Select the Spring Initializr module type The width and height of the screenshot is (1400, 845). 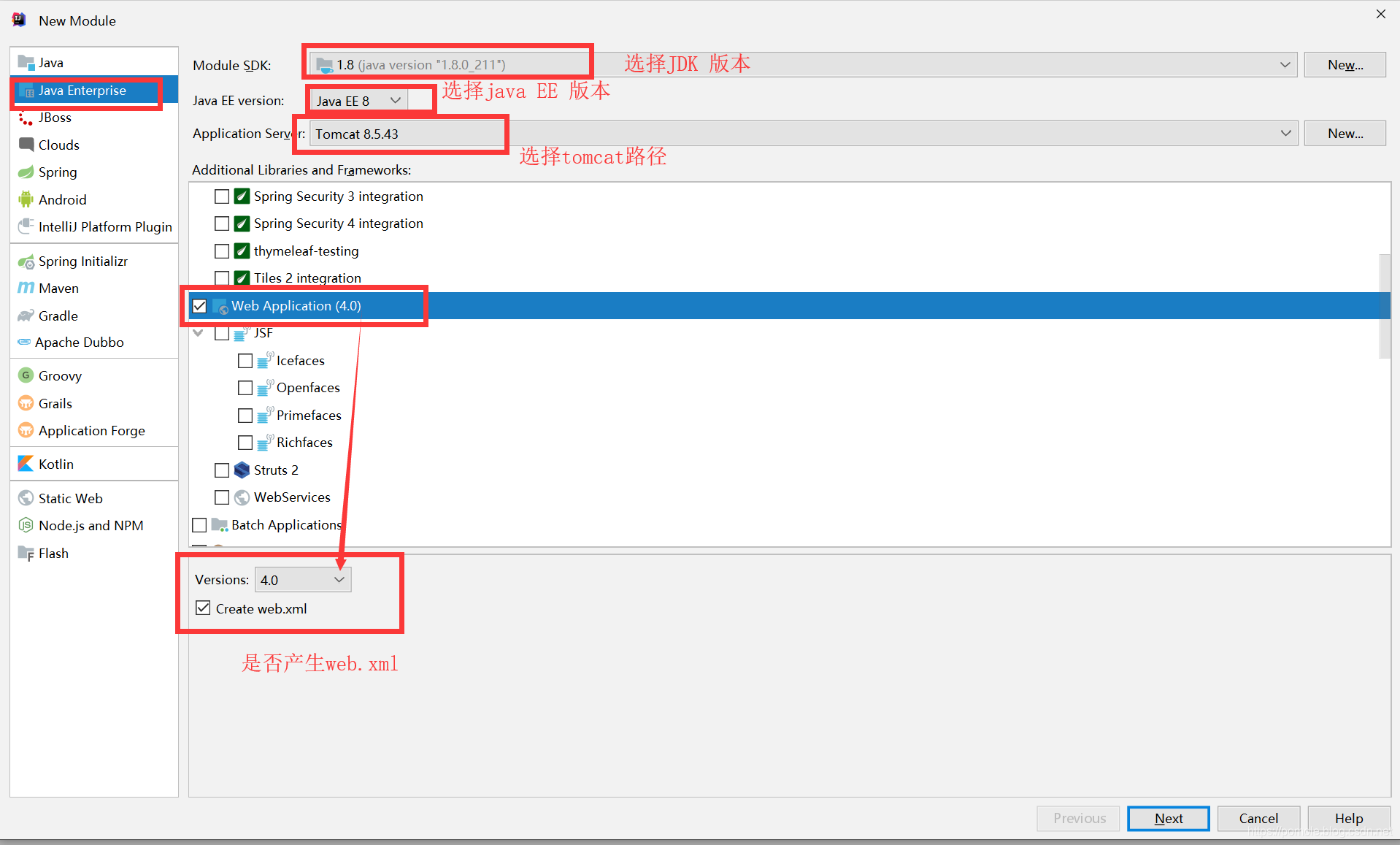coord(94,261)
